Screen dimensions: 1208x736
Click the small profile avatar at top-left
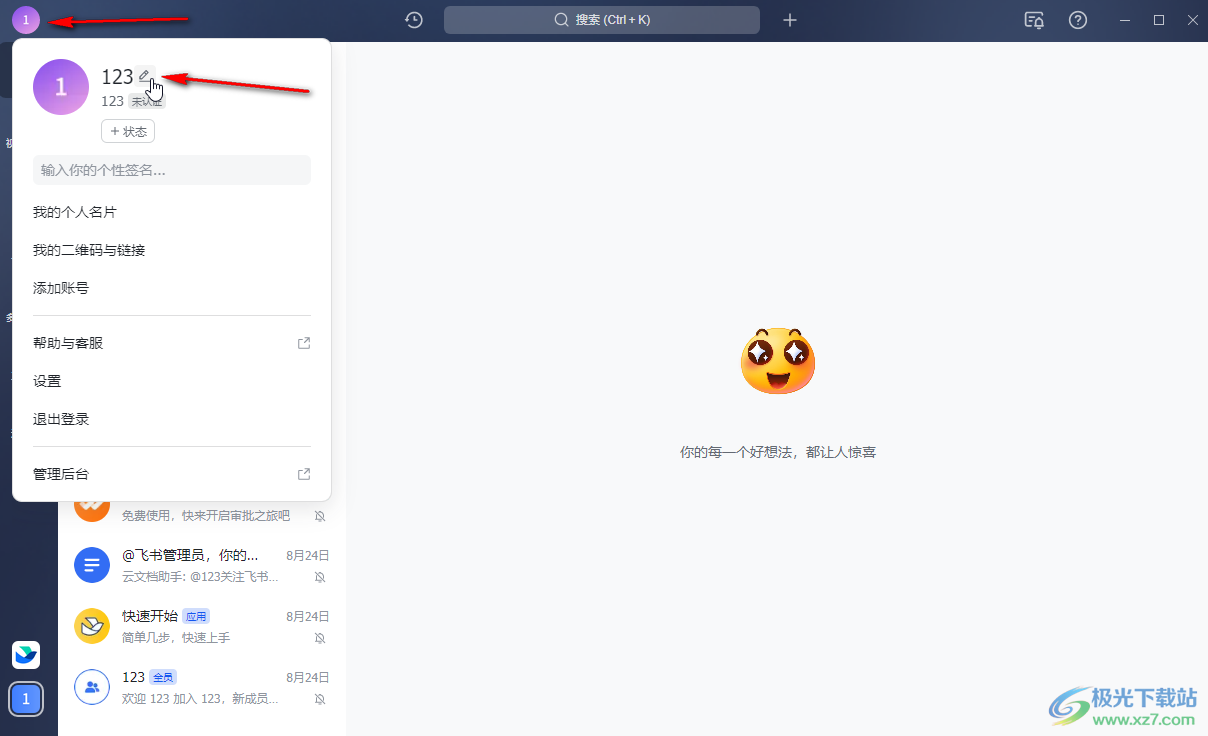tap(26, 20)
